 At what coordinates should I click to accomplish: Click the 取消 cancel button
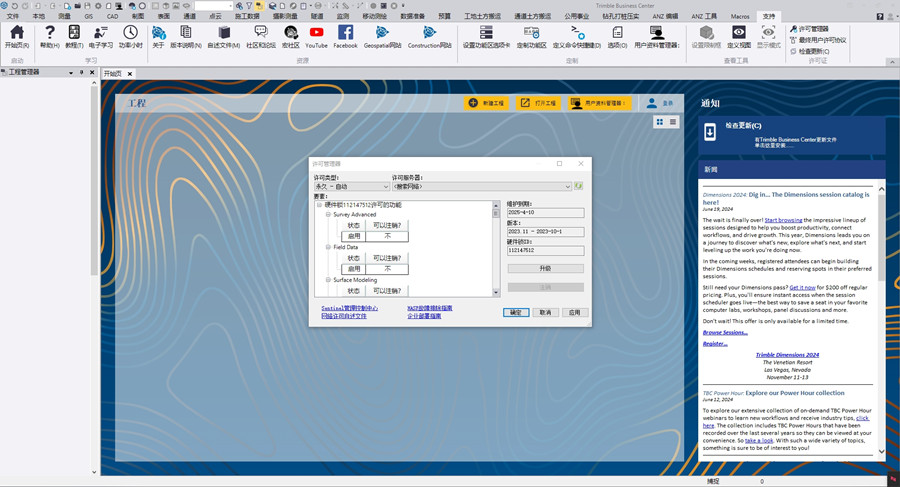coord(545,312)
